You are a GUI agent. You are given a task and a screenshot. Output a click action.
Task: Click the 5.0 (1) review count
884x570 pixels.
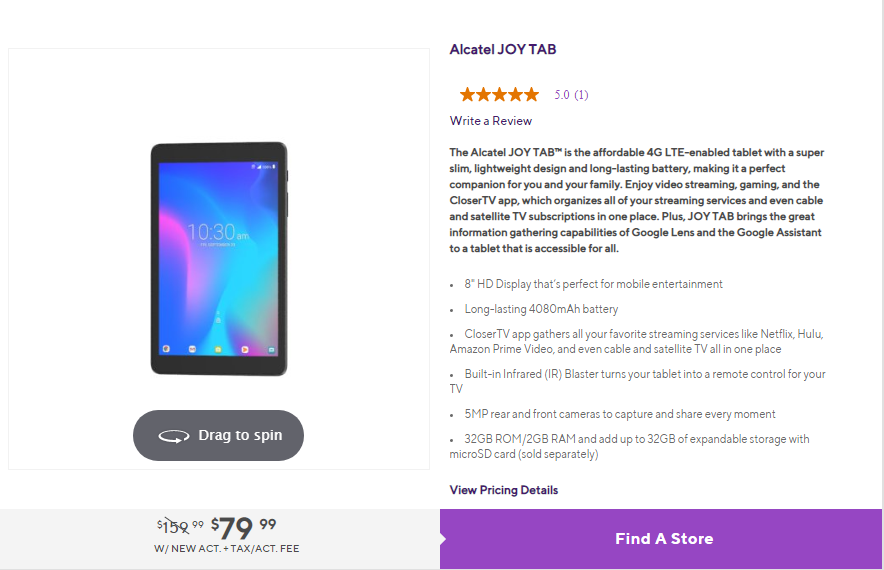pyautogui.click(x=571, y=95)
